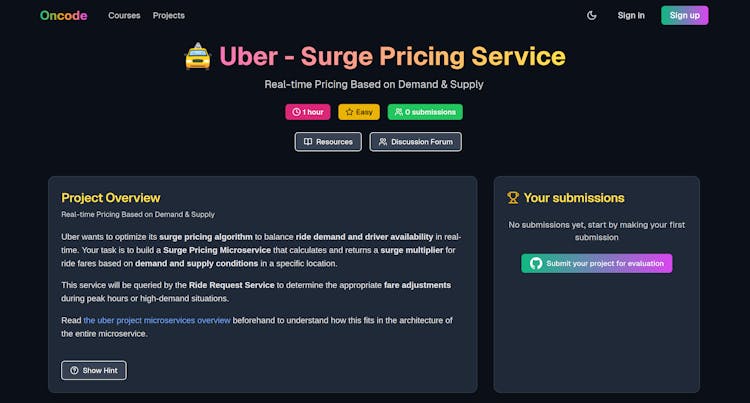Click the Oncode logo

pyautogui.click(x=64, y=15)
